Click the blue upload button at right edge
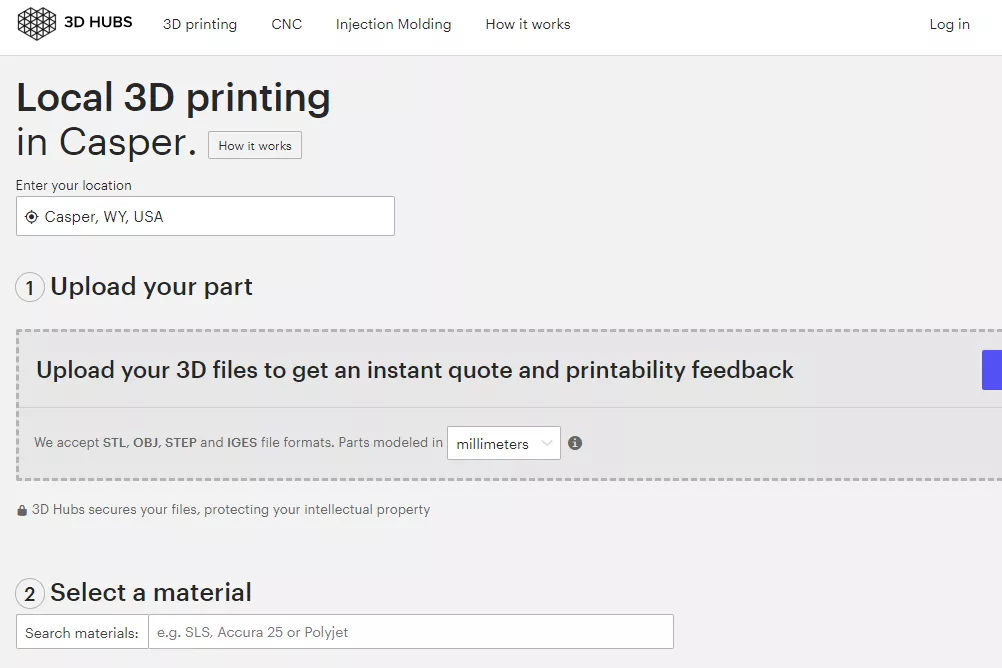Image resolution: width=1002 pixels, height=668 pixels. tap(992, 370)
